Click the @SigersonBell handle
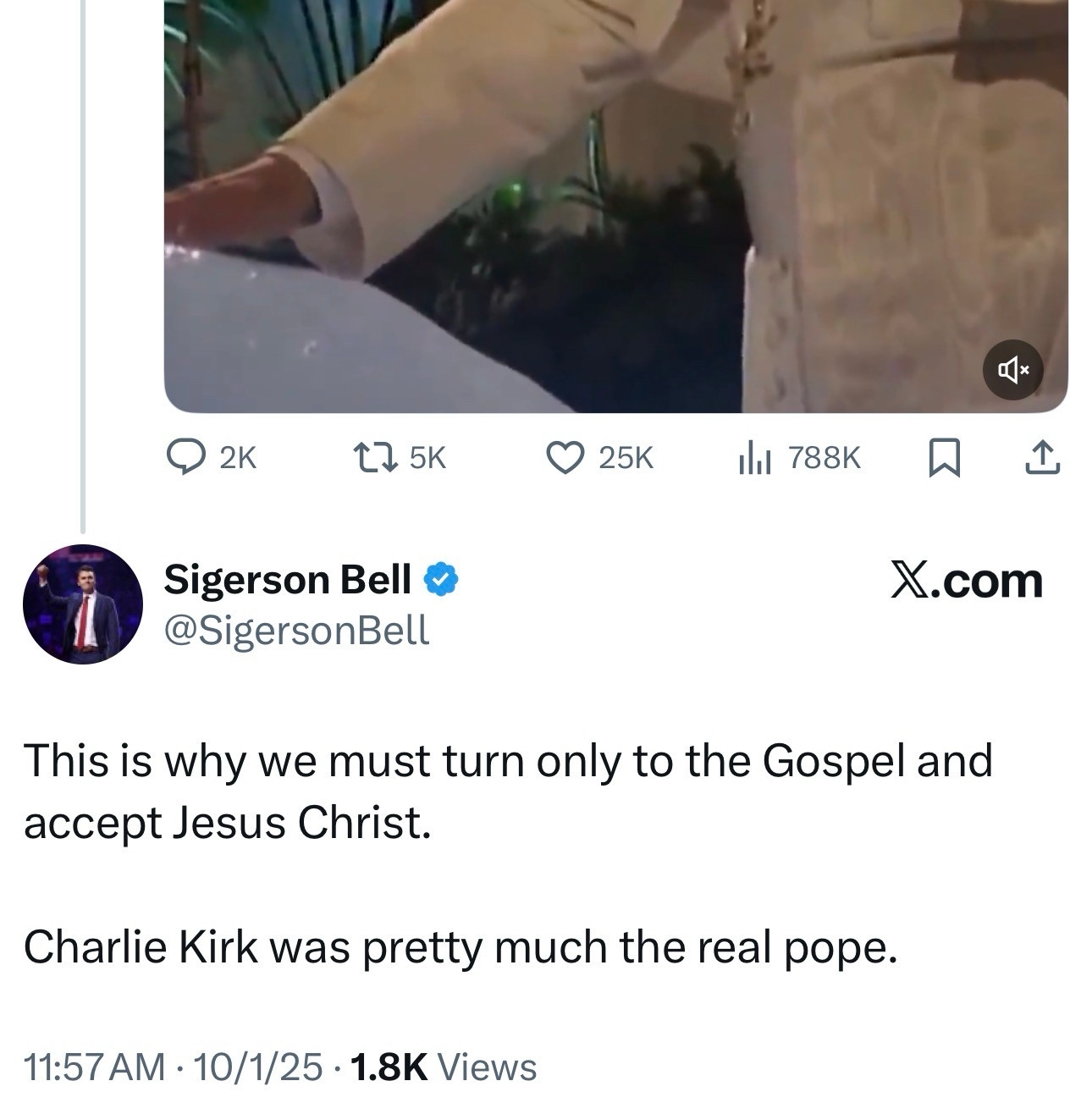Image resolution: width=1092 pixels, height=1114 pixels. point(296,630)
